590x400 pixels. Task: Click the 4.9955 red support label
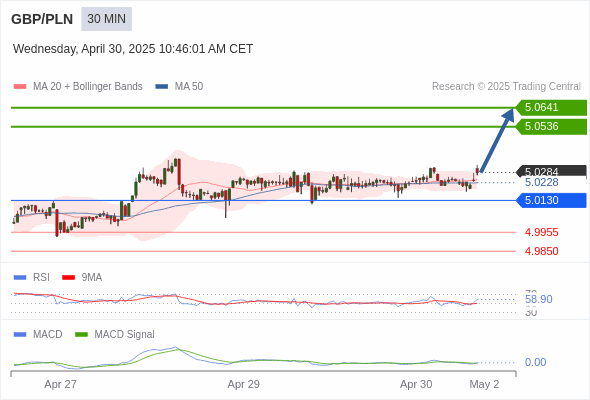(541, 232)
